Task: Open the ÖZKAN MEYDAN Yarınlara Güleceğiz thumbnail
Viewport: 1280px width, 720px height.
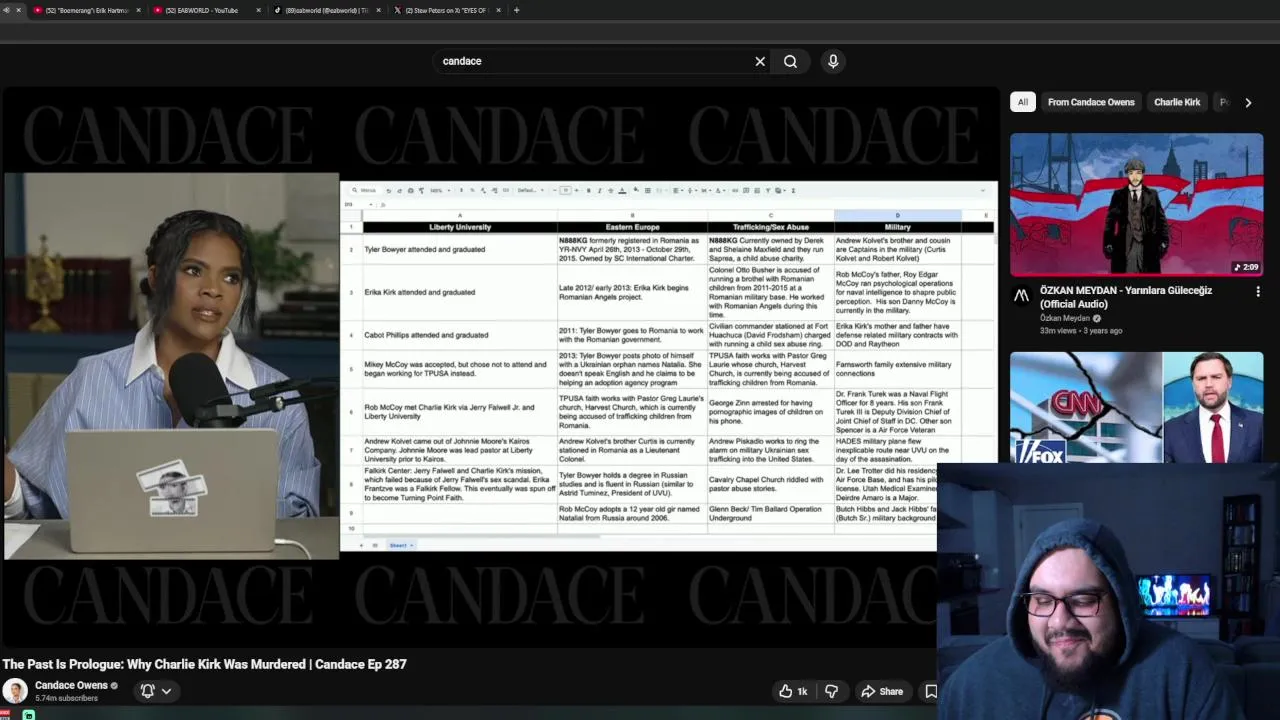Action: tap(1136, 205)
